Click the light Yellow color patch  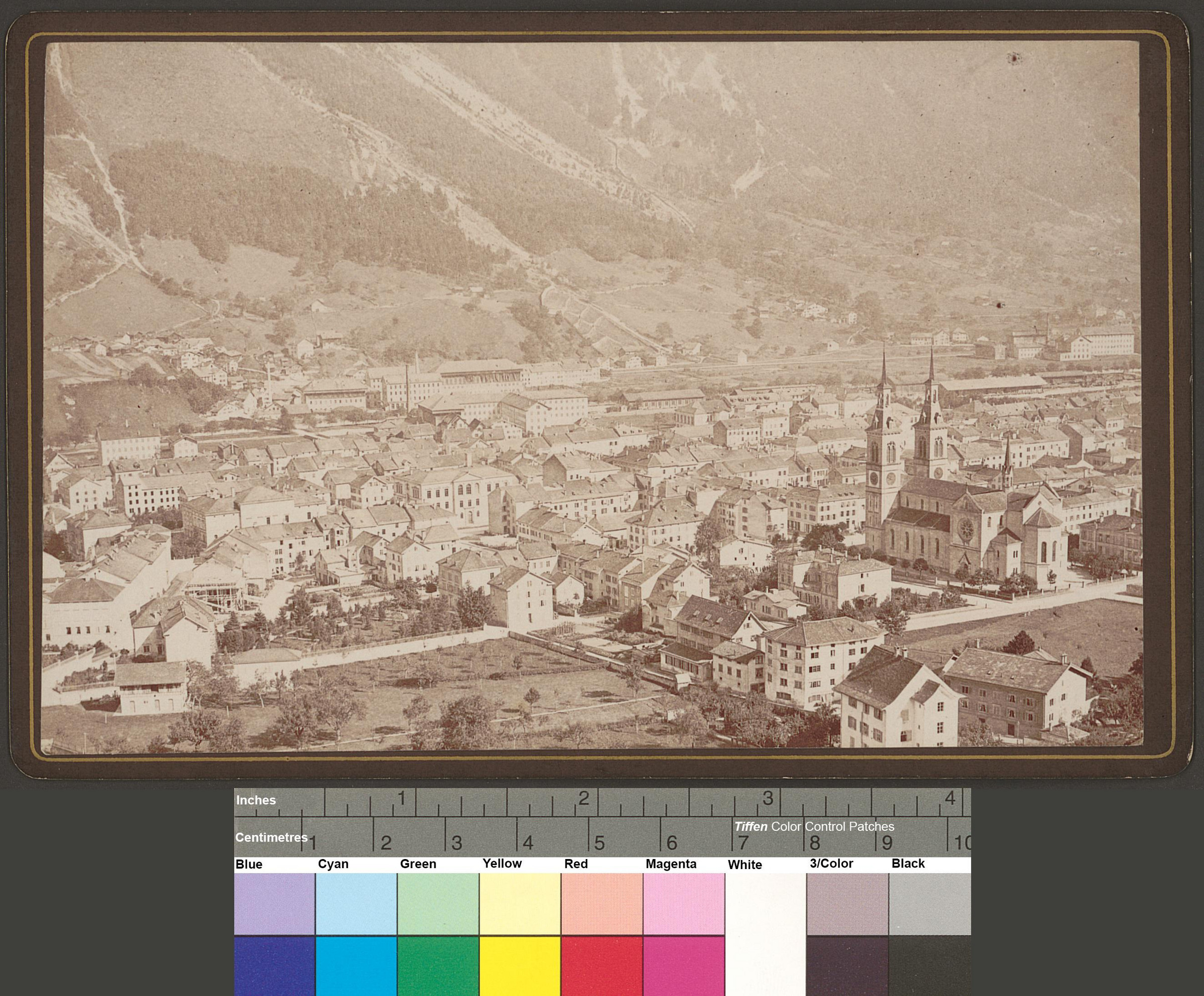(520, 904)
